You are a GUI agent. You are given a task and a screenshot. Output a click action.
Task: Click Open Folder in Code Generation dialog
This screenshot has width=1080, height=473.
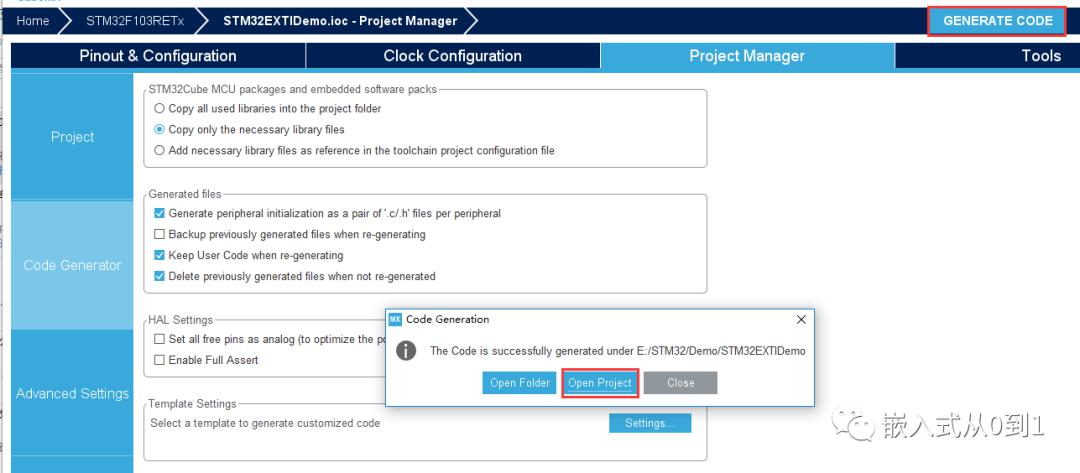519,383
